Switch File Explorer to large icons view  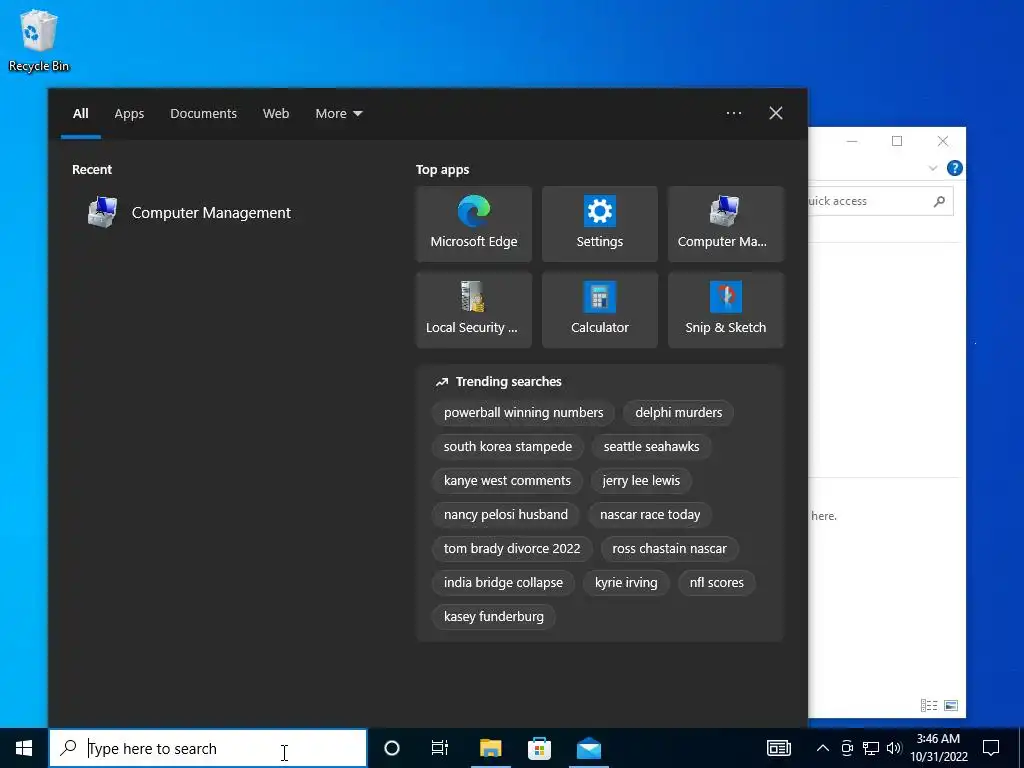point(951,705)
